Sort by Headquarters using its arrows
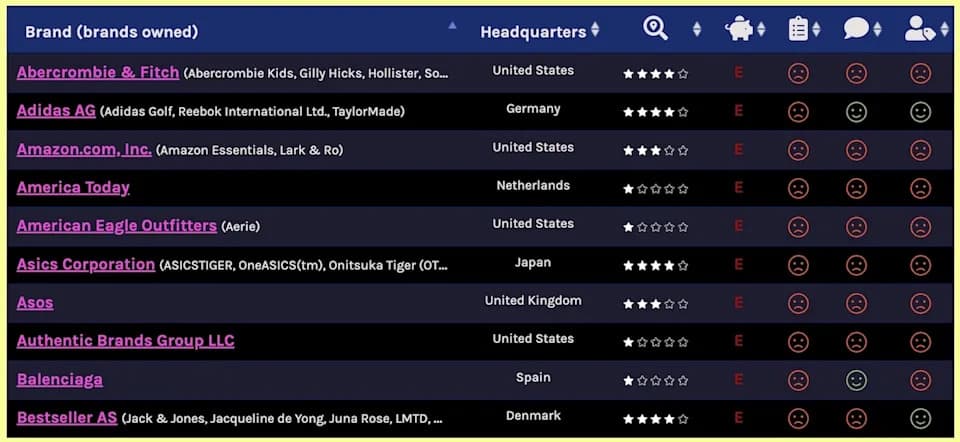This screenshot has width=960, height=442. click(595, 30)
